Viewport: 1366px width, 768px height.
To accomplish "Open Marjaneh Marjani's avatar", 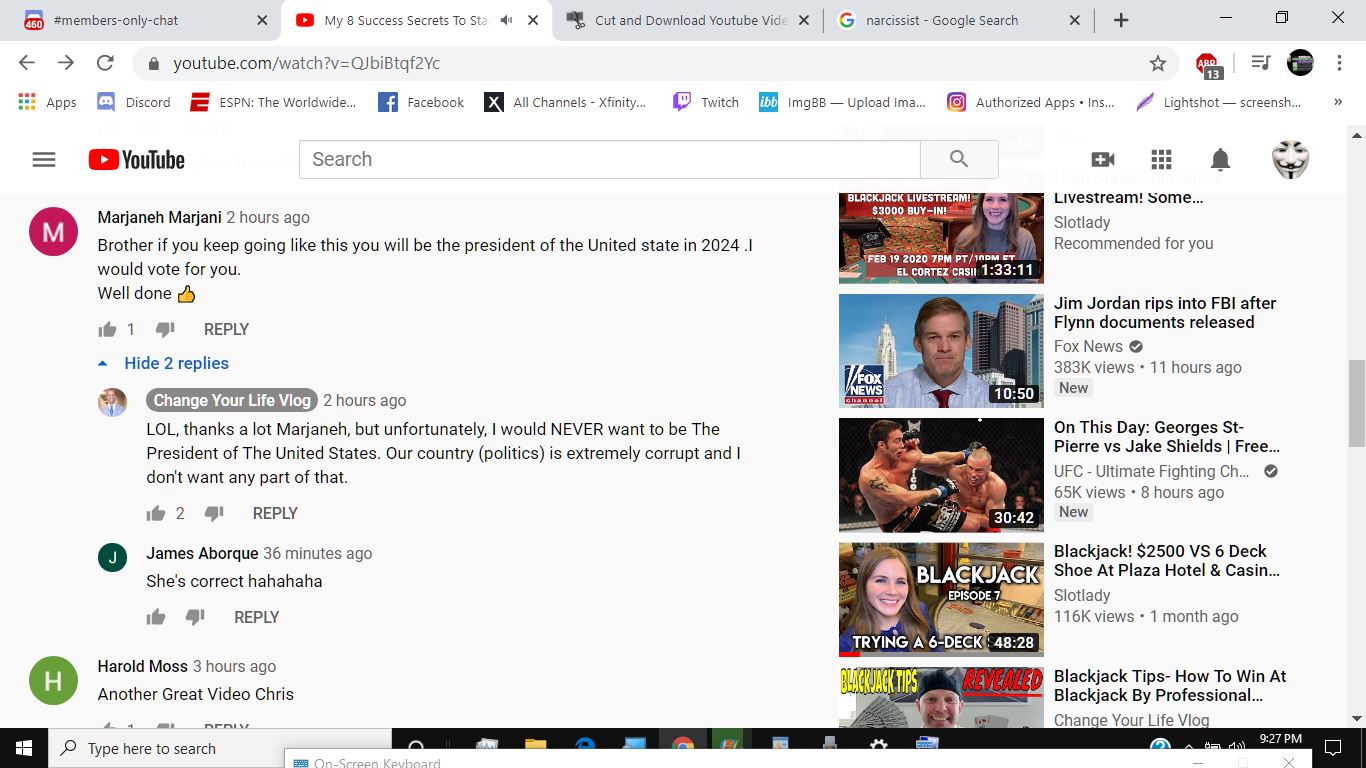I will (x=53, y=232).
